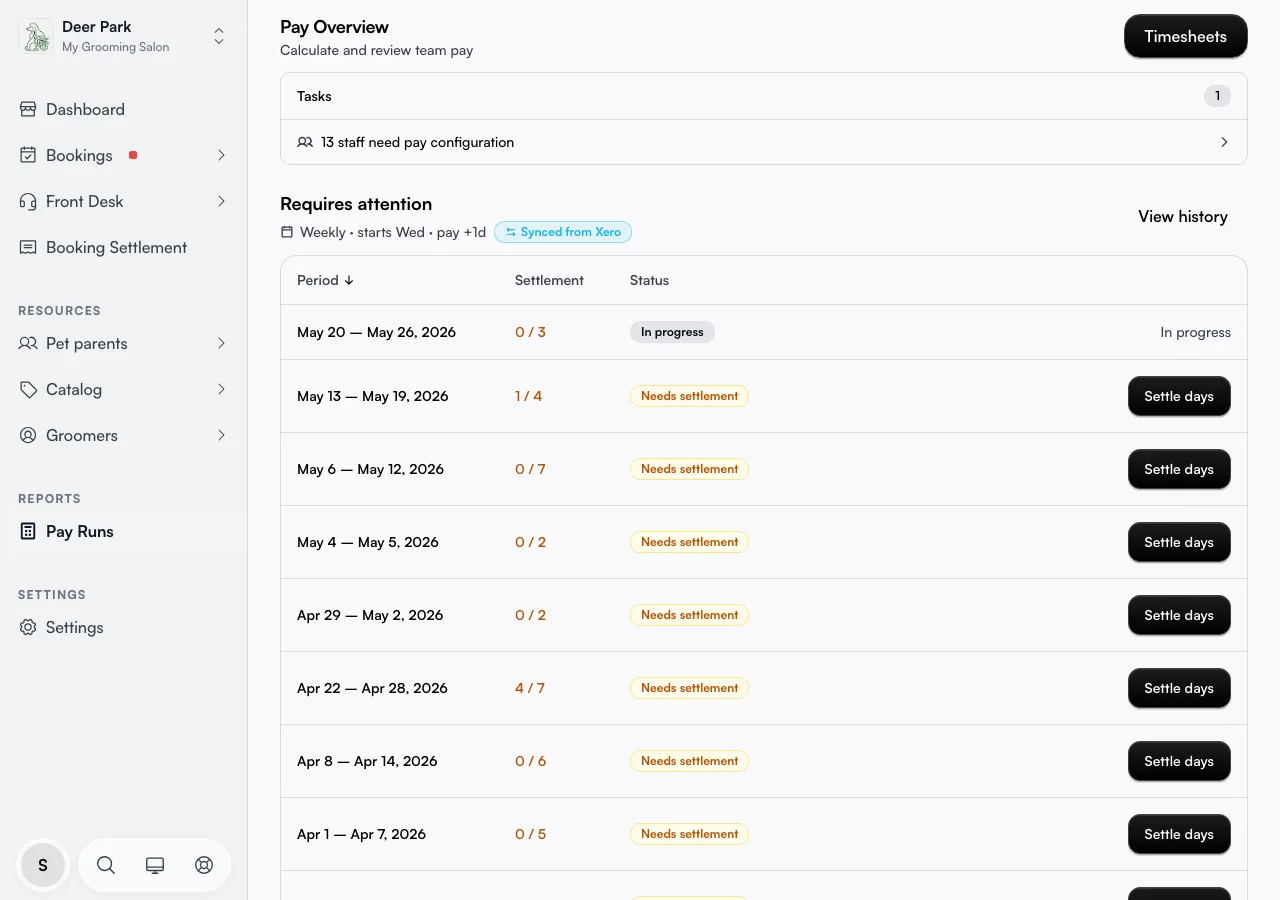Screen dimensions: 1280x900
Task: Open the salon switcher chevrons
Action: click(219, 37)
